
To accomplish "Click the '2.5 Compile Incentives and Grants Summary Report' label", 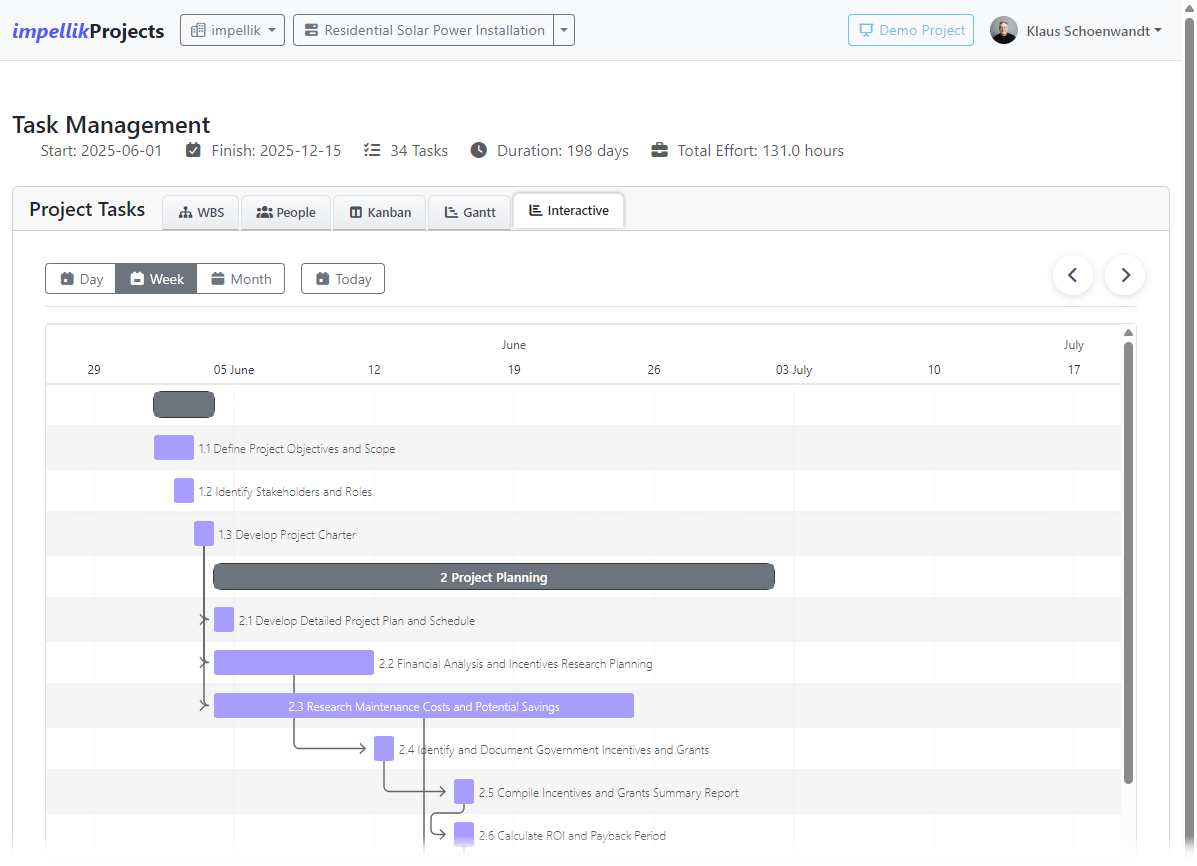I will 608,793.
